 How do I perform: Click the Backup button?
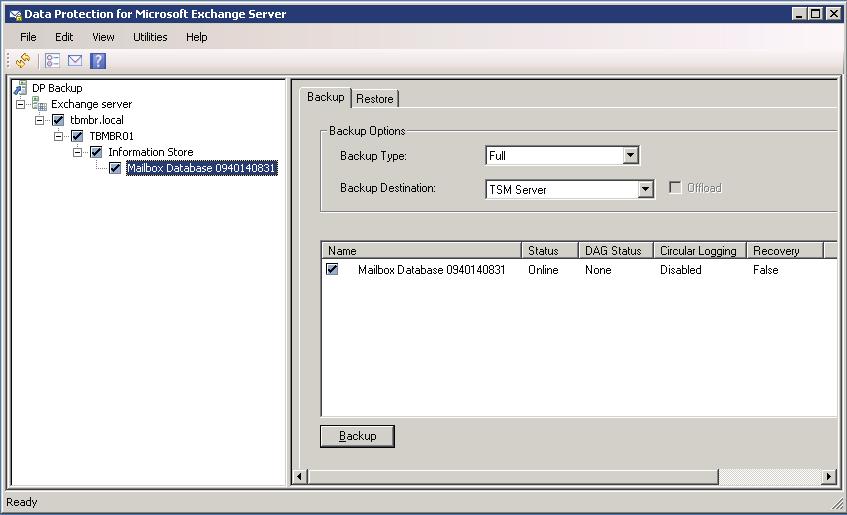357,436
